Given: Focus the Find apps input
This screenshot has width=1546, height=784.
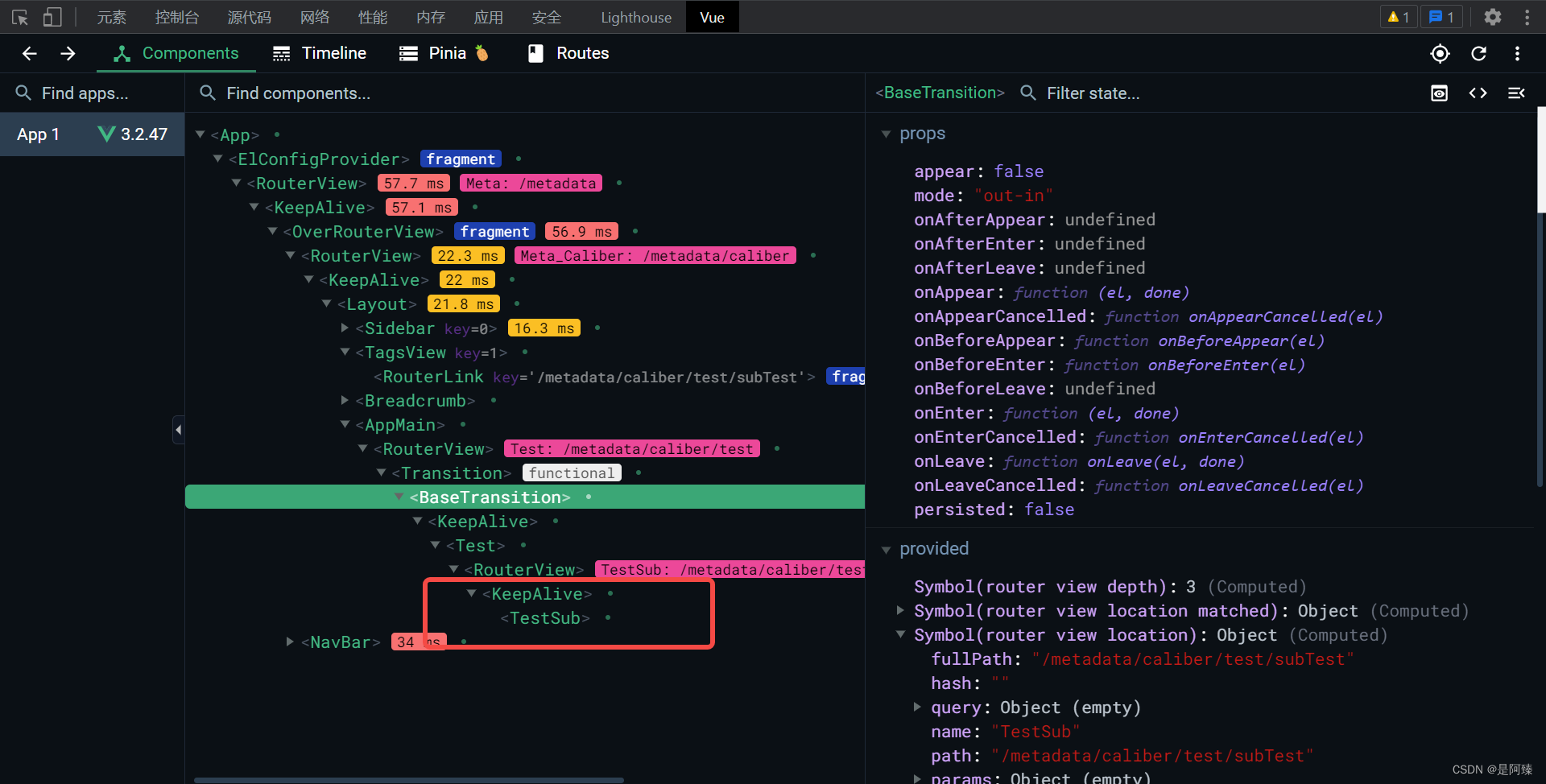Looking at the screenshot, I should pyautogui.click(x=93, y=93).
